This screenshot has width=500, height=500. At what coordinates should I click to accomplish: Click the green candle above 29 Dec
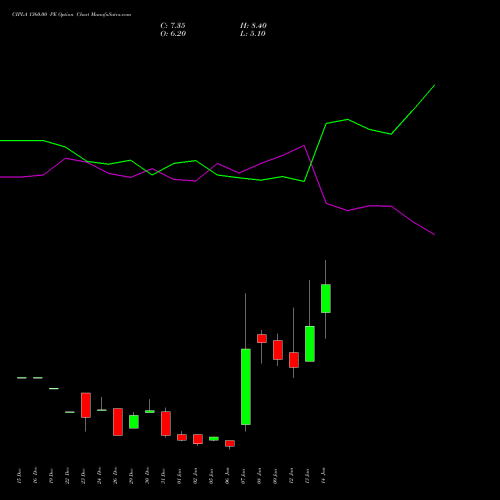pos(134,422)
